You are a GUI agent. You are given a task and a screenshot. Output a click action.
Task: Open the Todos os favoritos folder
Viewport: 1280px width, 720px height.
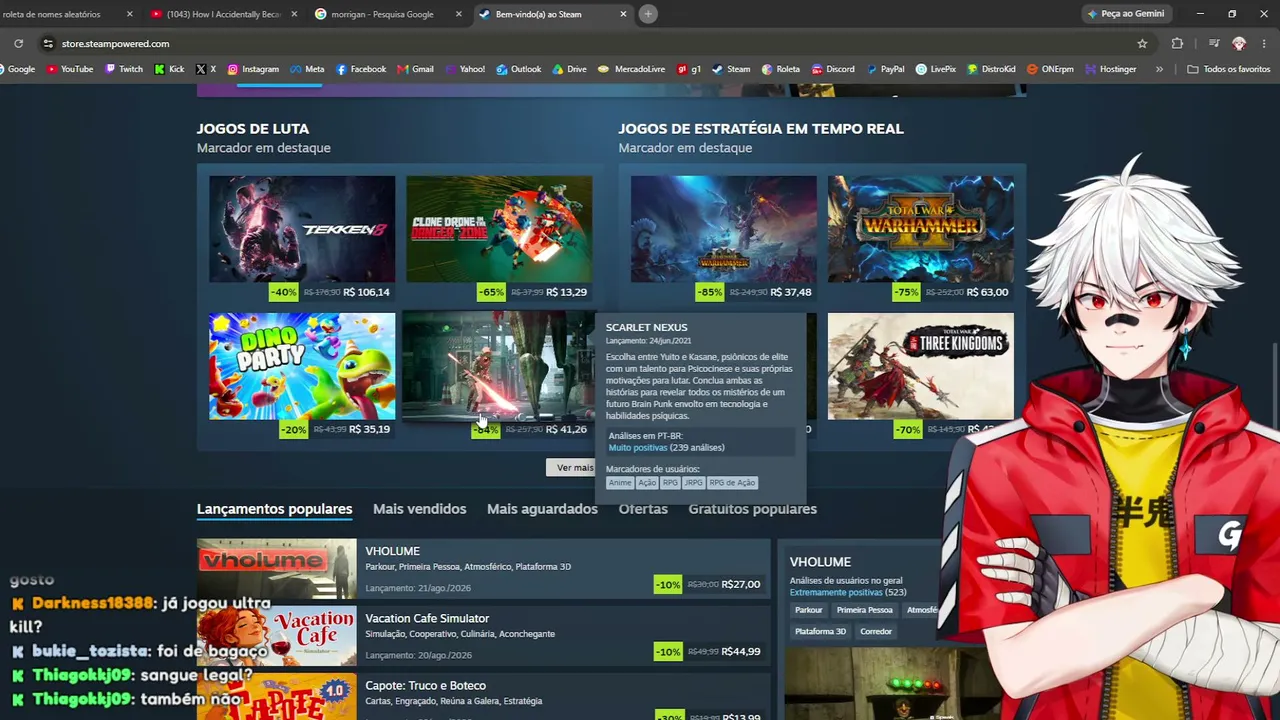click(1228, 69)
